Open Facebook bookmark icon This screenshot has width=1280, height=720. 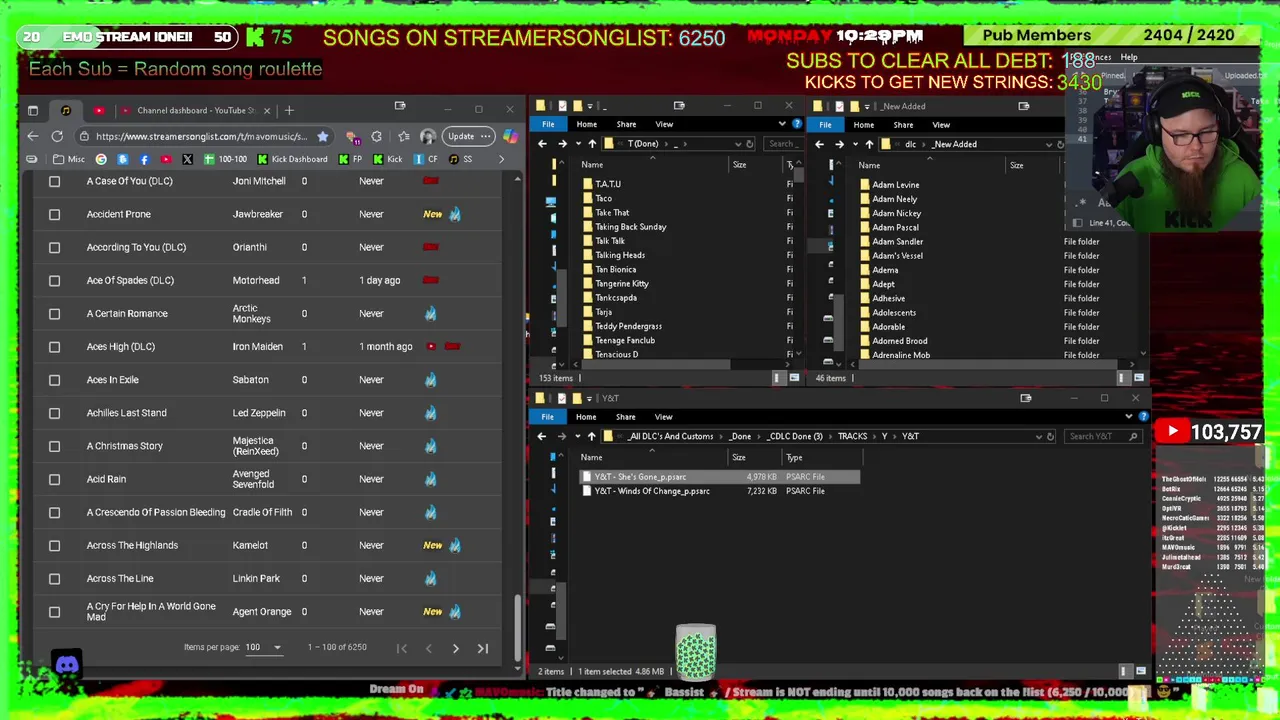[x=144, y=159]
